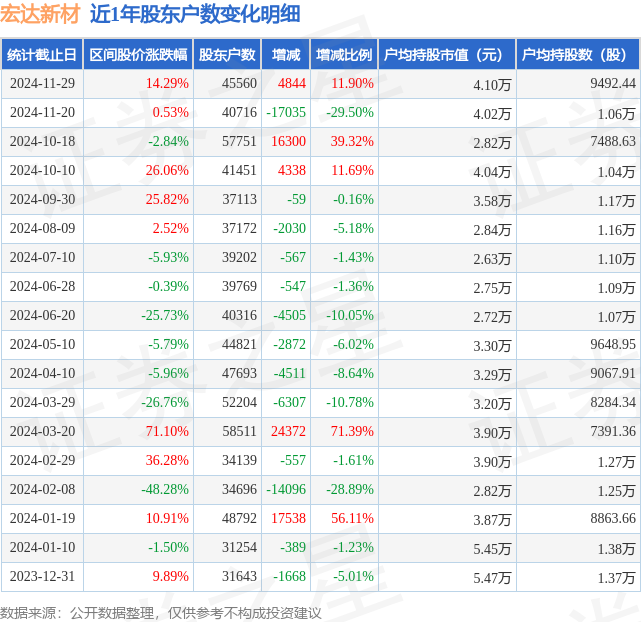Click the date cell 2024-02-29

click(43, 461)
